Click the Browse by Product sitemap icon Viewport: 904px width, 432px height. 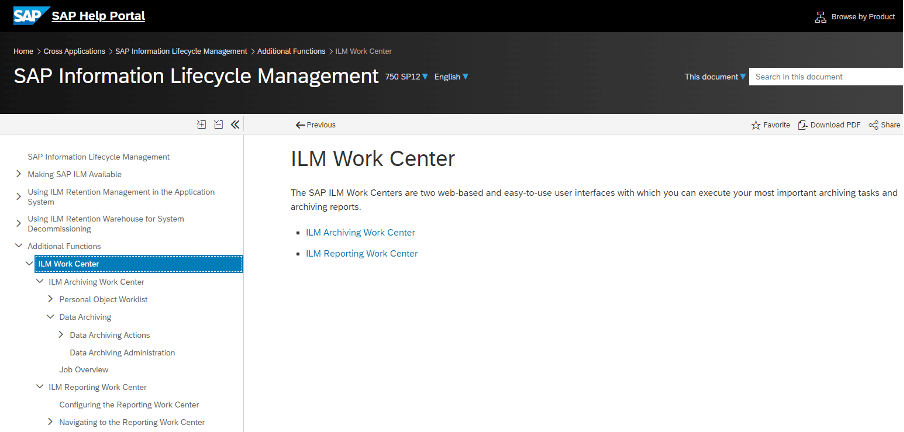(820, 17)
